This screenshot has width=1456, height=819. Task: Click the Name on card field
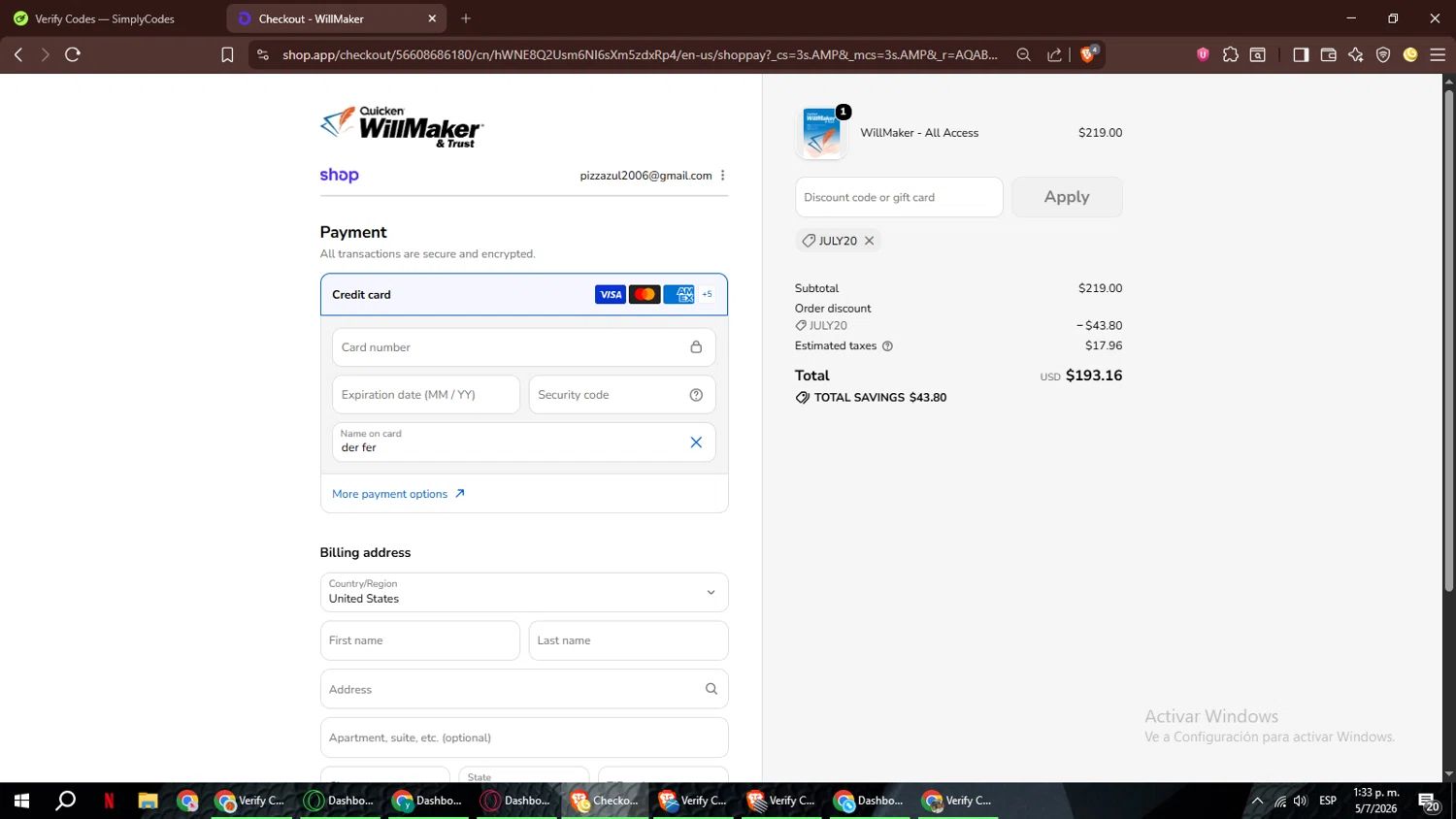[524, 442]
